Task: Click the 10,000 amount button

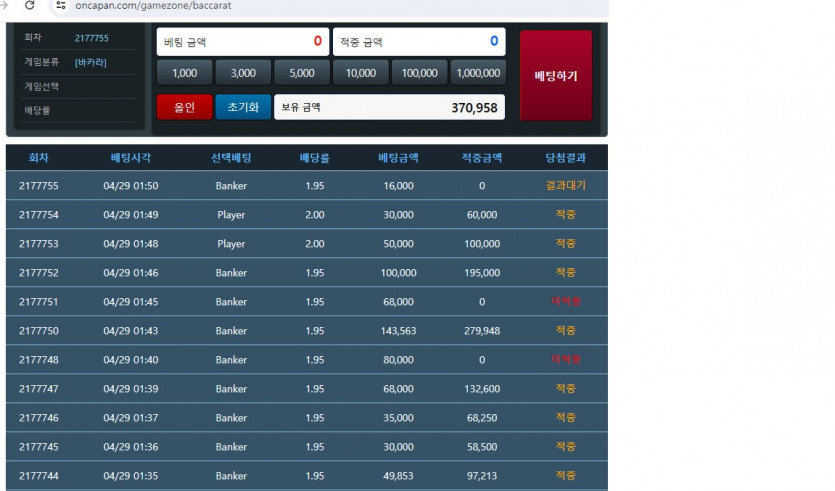Action: click(x=361, y=73)
